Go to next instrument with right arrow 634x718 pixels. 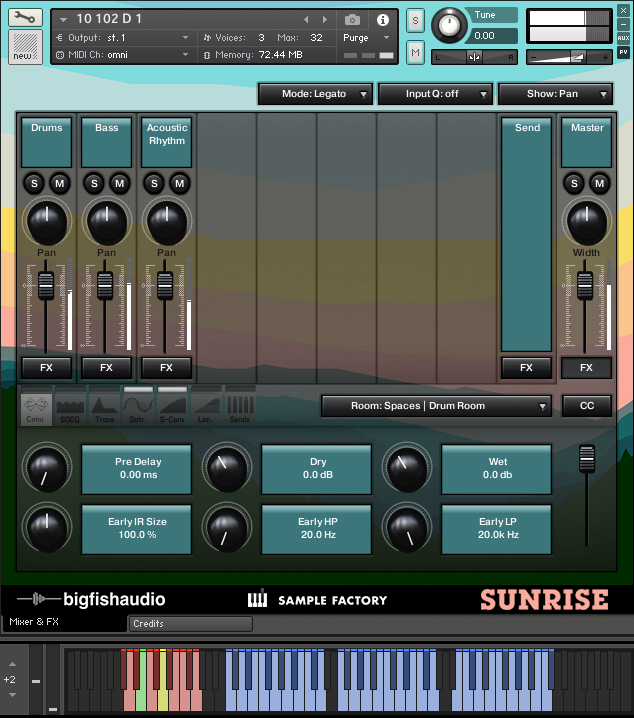325,20
